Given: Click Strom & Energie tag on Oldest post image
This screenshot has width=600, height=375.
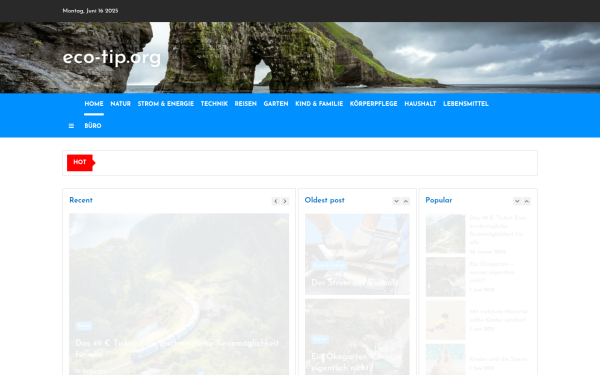Looking at the screenshot, I should click(329, 265).
